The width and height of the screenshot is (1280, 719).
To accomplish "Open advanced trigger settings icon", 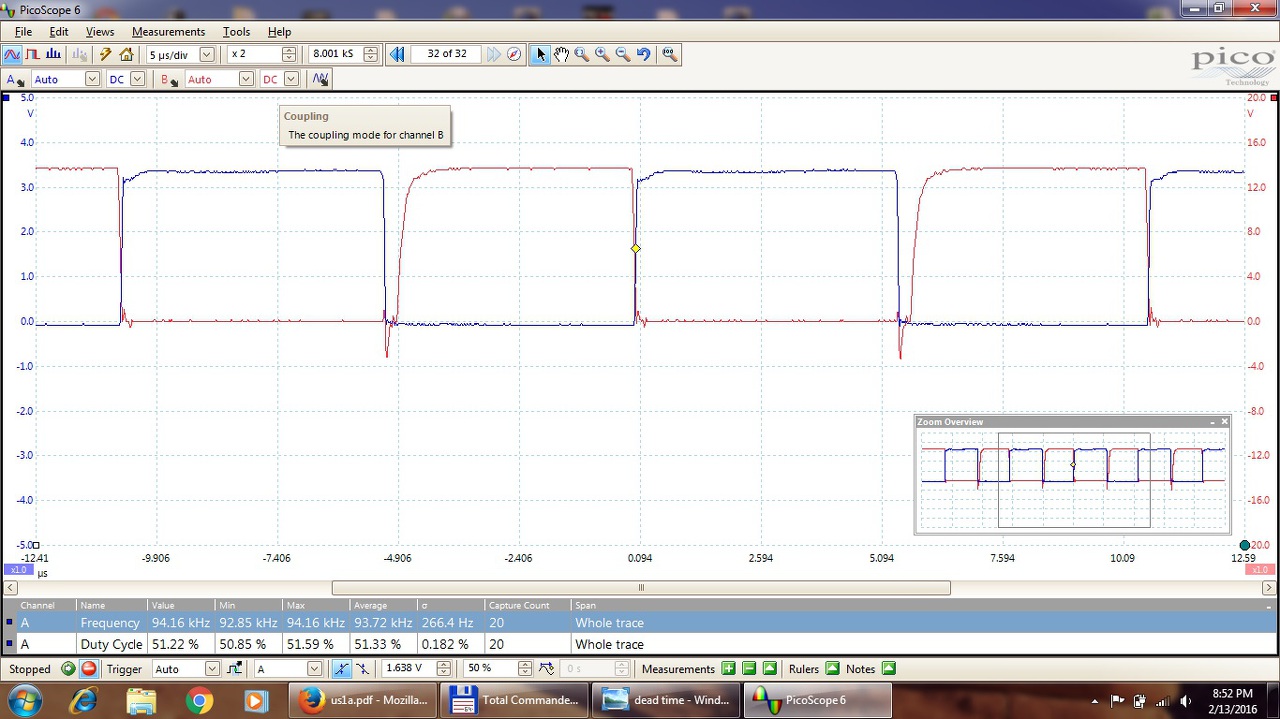I will pos(234,669).
